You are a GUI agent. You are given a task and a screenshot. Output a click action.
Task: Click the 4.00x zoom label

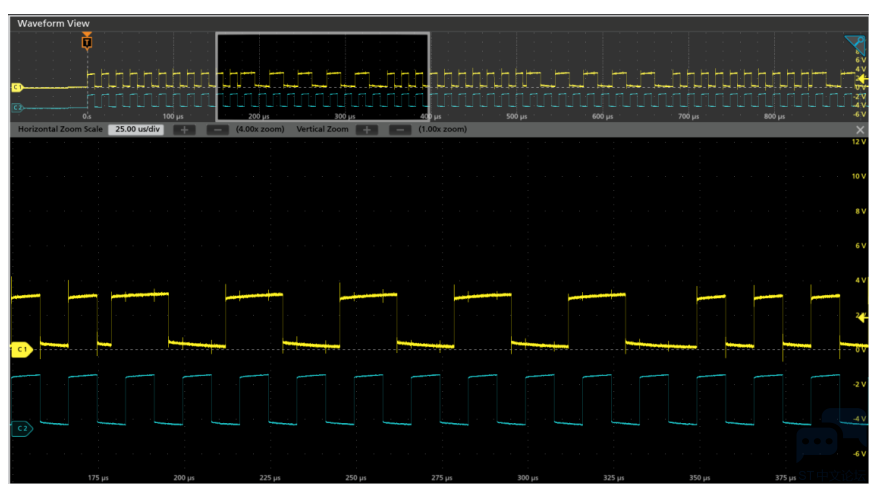[x=260, y=129]
